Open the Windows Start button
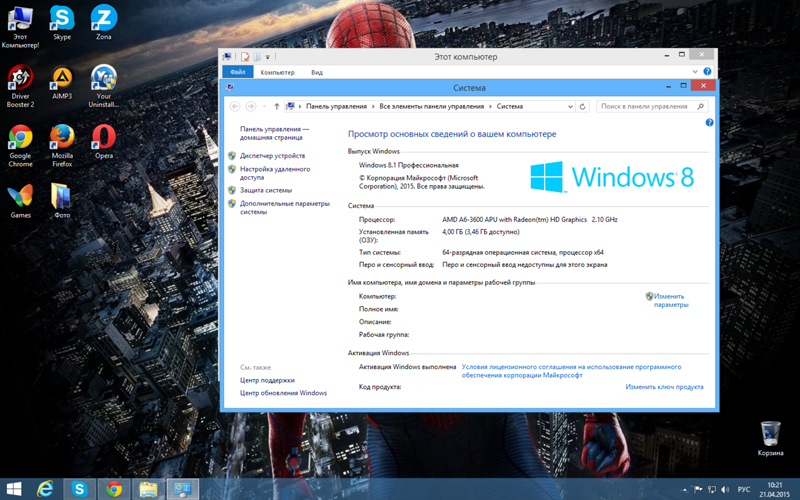The image size is (800, 500). click(x=14, y=489)
